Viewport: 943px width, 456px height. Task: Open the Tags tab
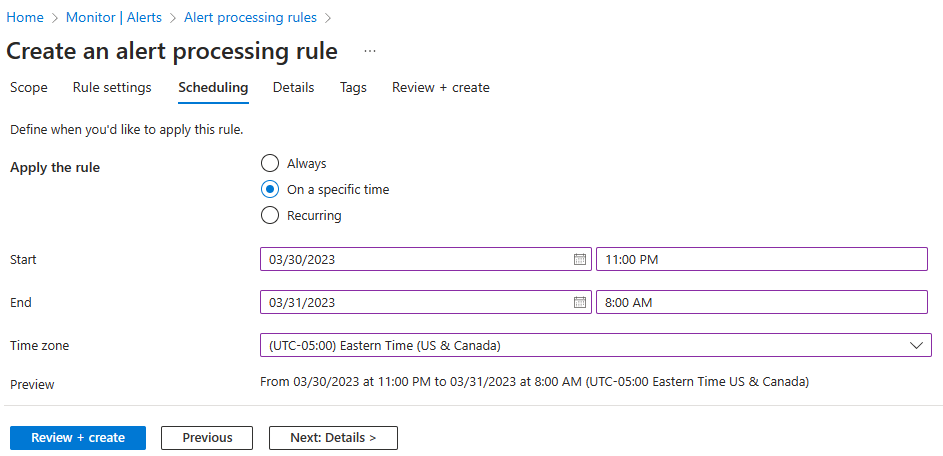click(x=353, y=87)
